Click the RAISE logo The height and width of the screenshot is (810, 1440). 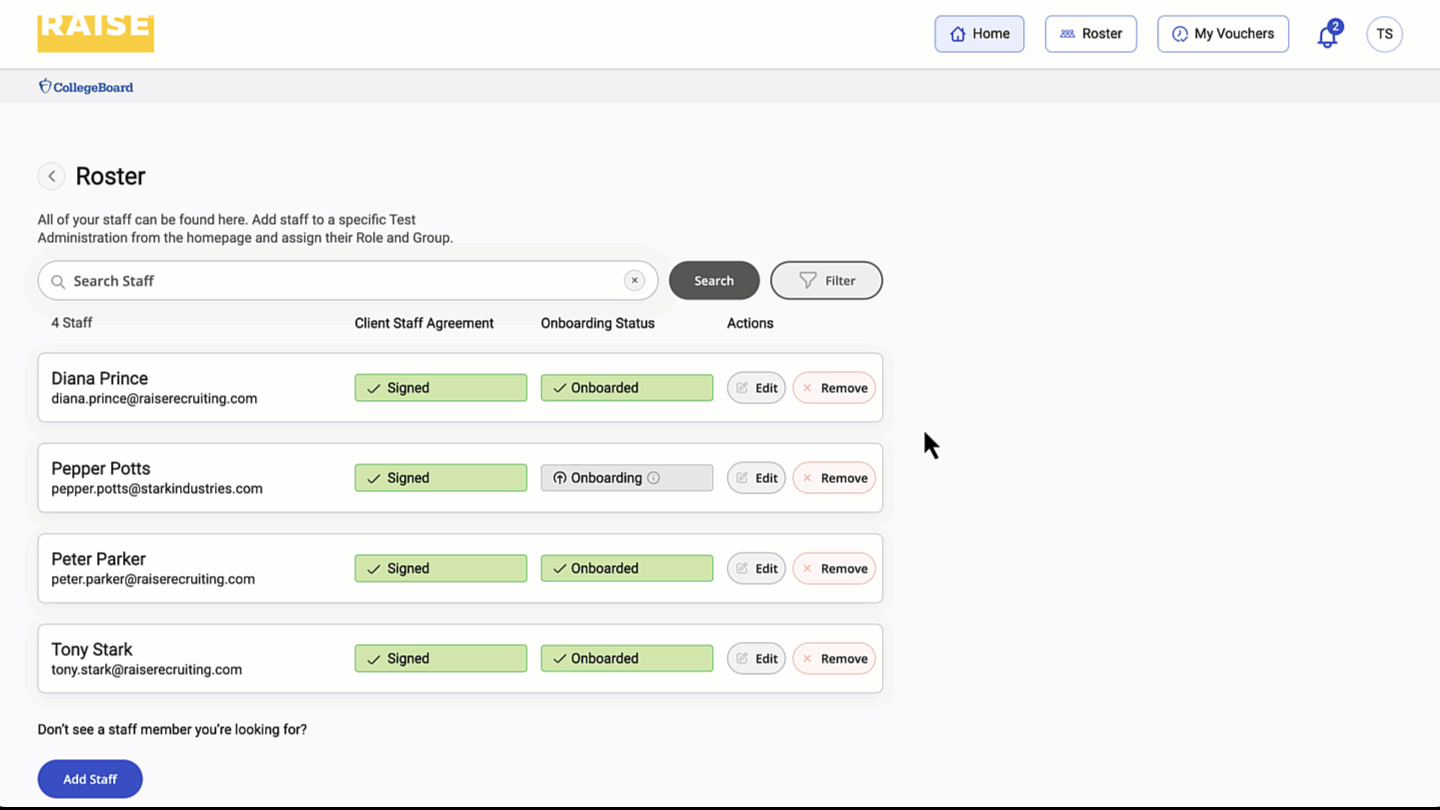point(96,32)
